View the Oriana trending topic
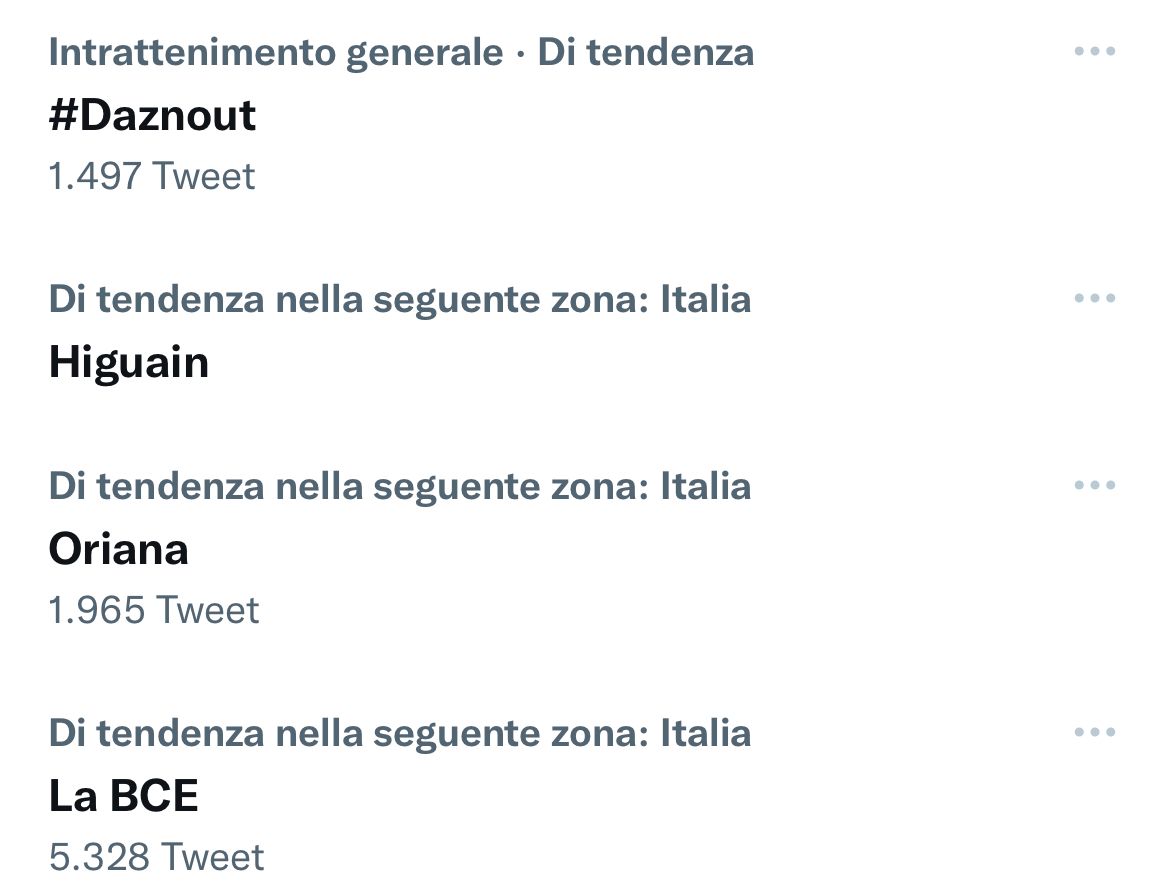The width and height of the screenshot is (1170, 886). click(118, 549)
